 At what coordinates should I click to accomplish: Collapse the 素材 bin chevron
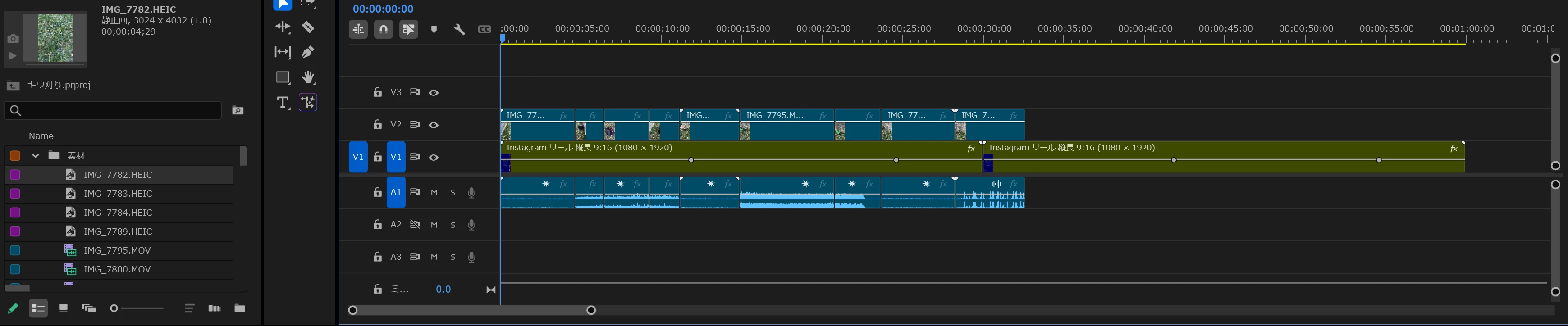click(35, 156)
